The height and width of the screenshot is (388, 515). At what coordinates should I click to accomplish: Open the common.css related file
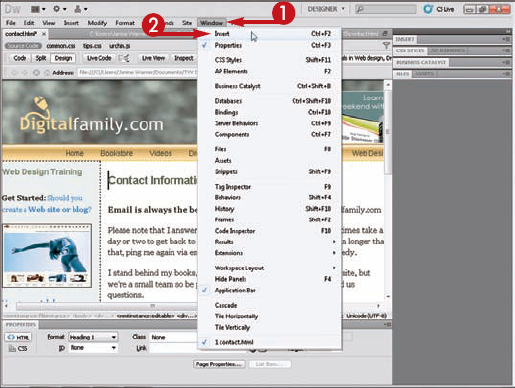[61, 46]
